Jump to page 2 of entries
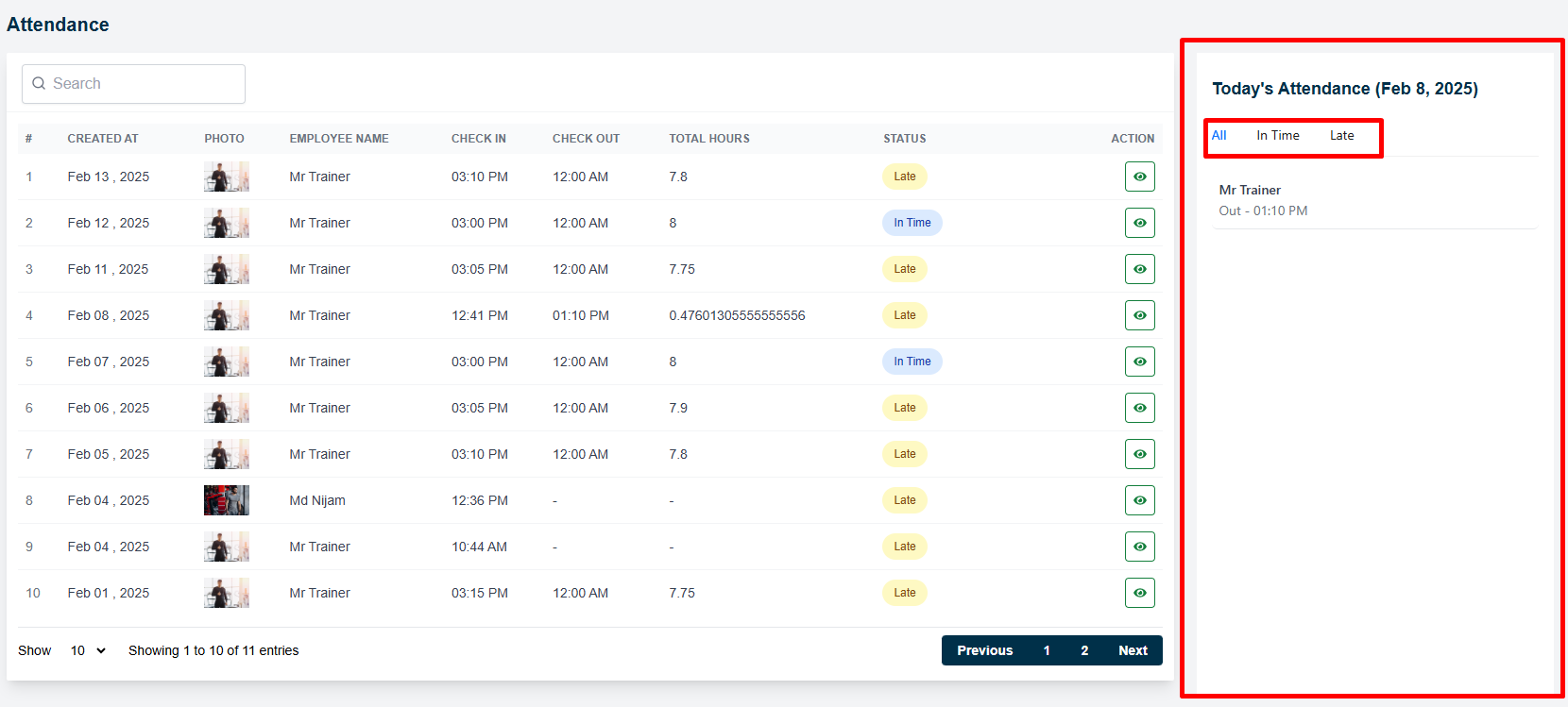Viewport: 1568px width, 707px height. (1084, 650)
